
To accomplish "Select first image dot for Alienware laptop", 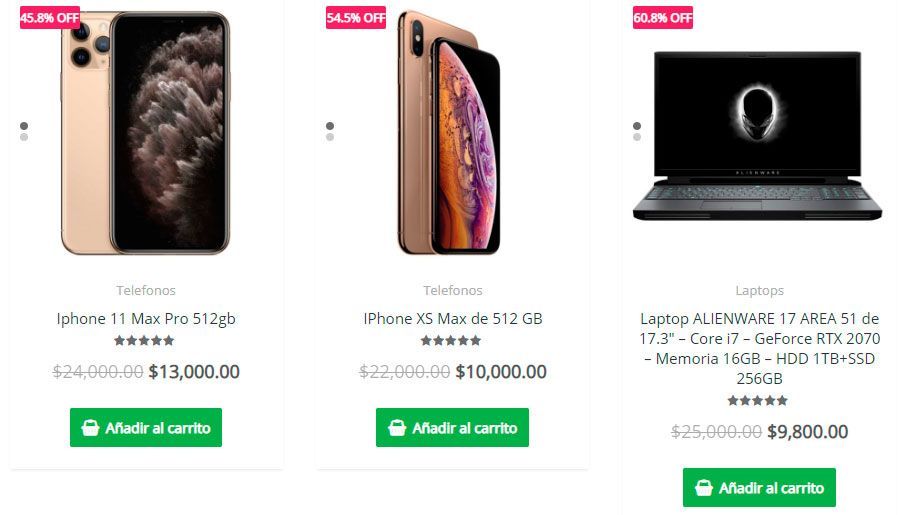I will (x=637, y=126).
